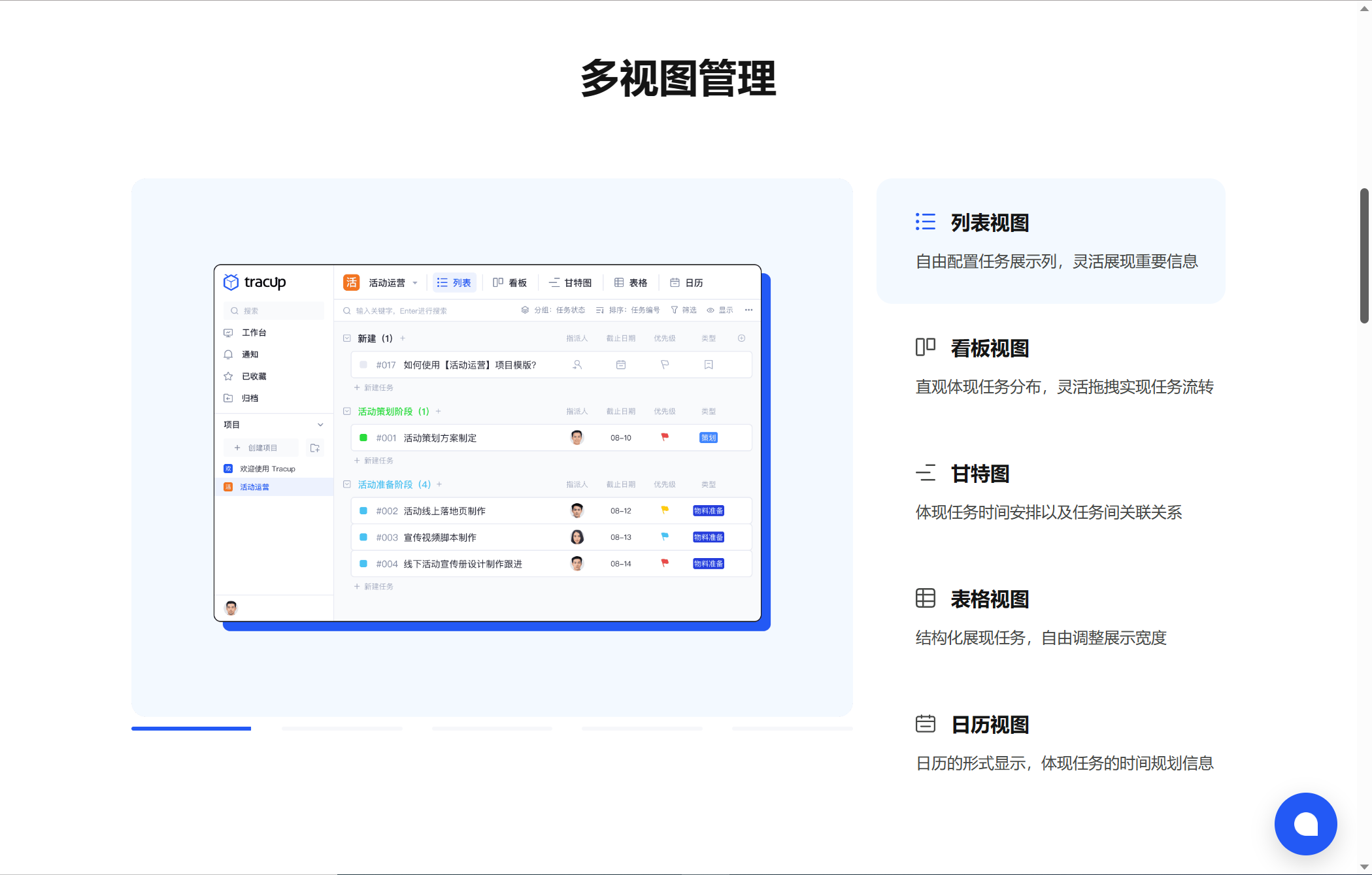Select the 日历视图 feature heading
Image resolution: width=1372 pixels, height=875 pixels.
tap(990, 725)
